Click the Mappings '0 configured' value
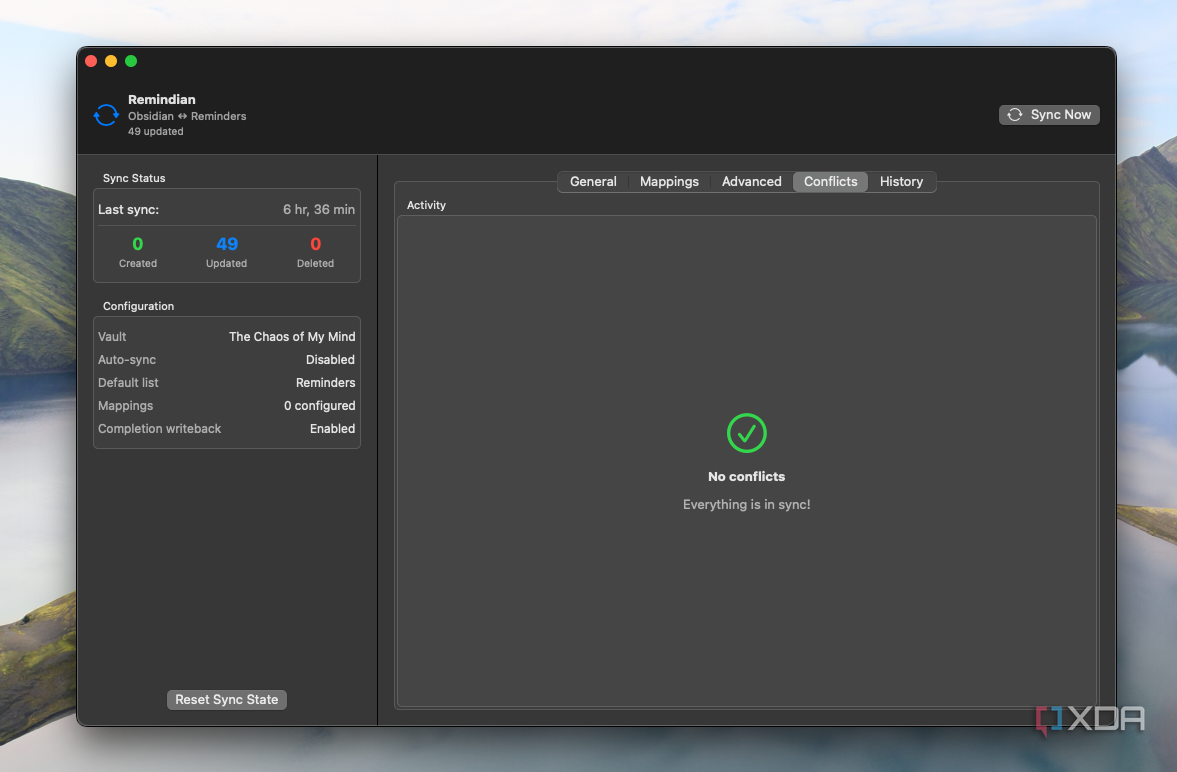The height and width of the screenshot is (772, 1177). pos(320,406)
